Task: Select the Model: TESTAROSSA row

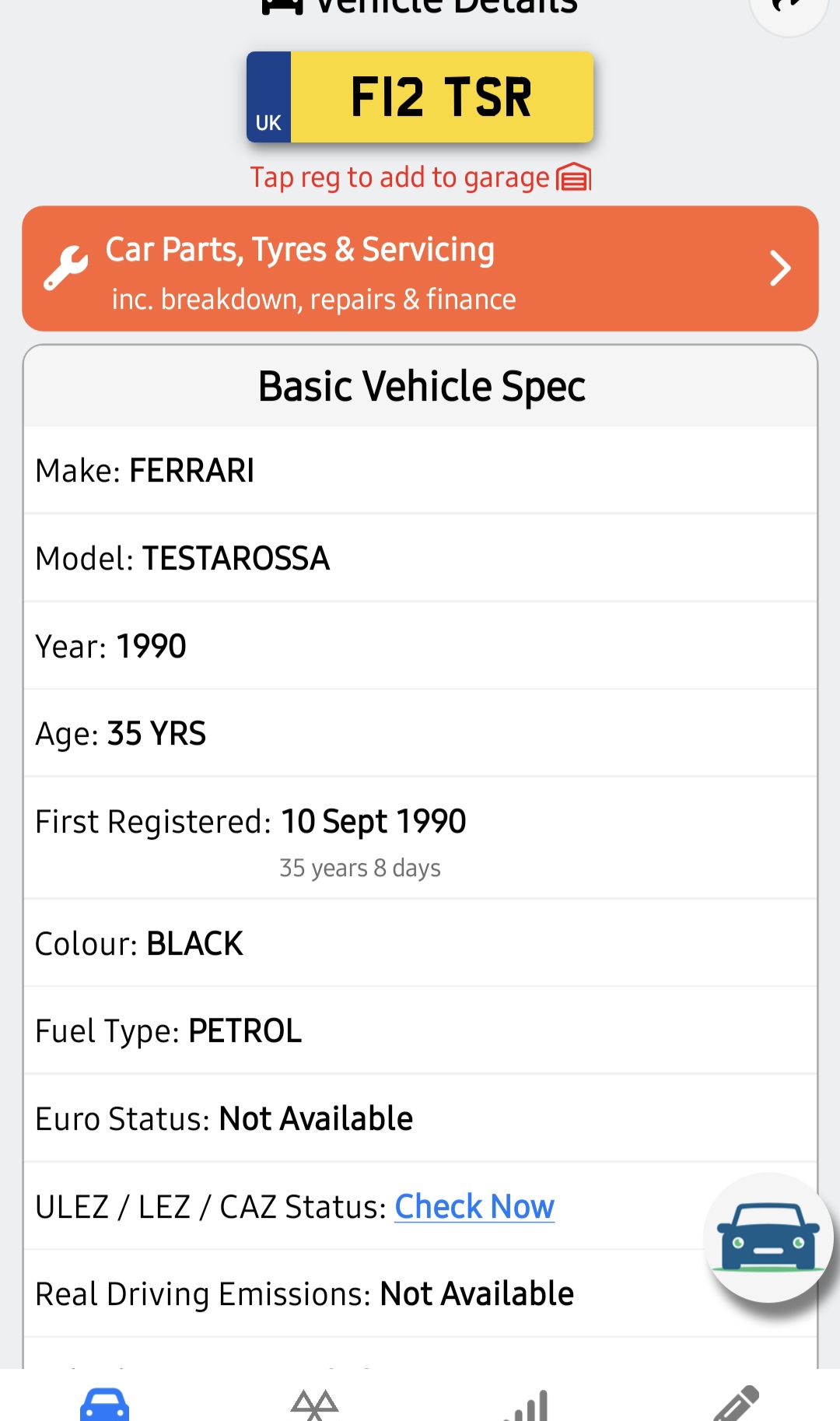Action: click(x=420, y=559)
